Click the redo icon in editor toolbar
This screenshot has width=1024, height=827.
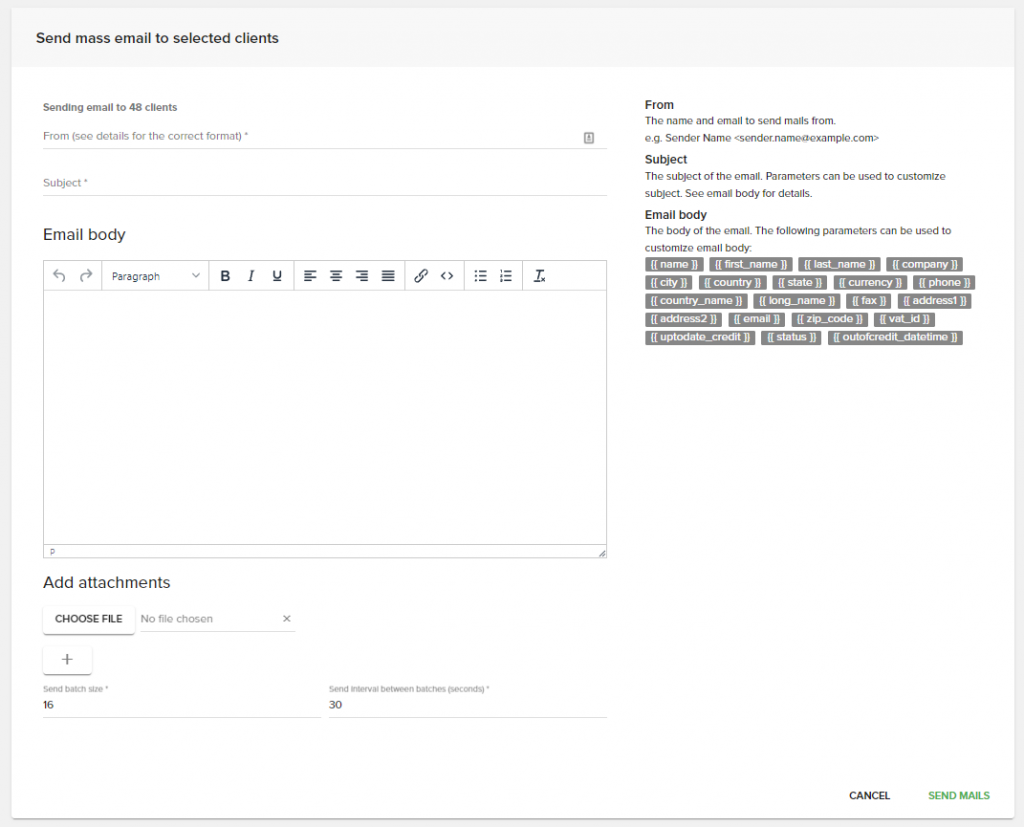86,276
